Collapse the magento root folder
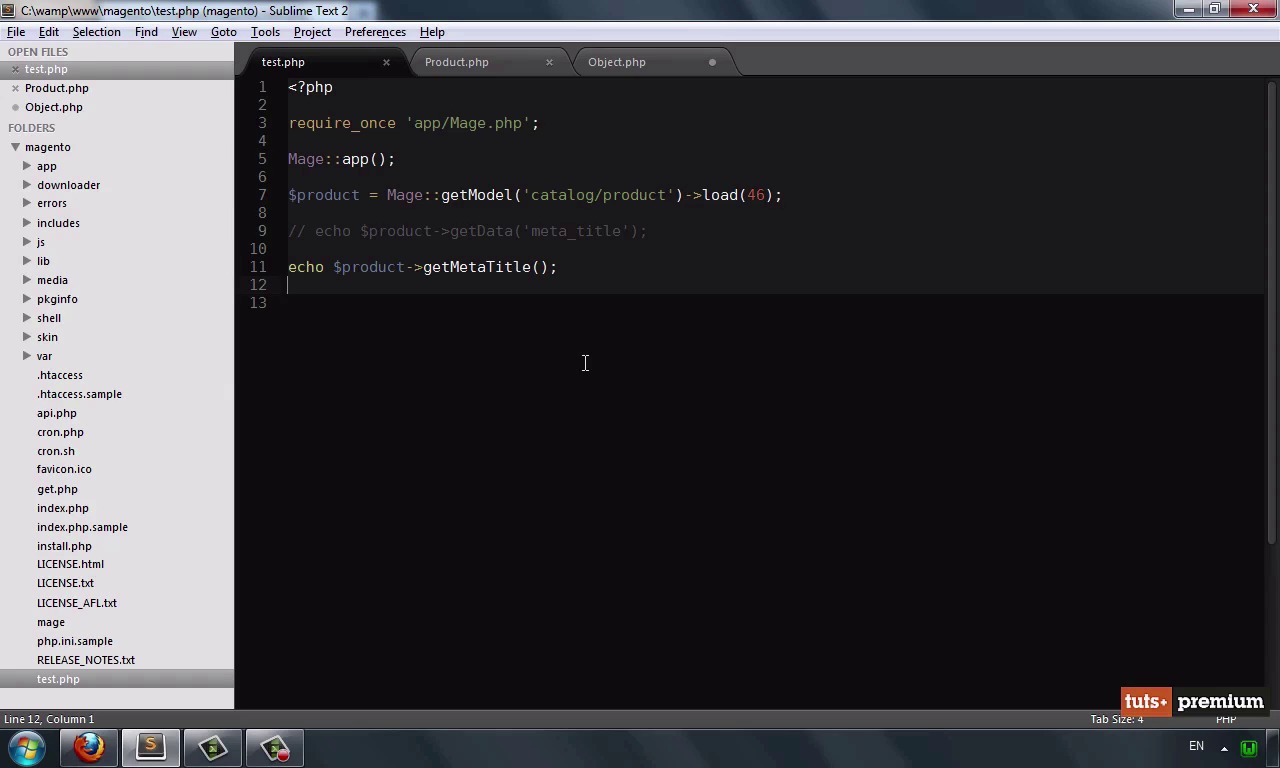This screenshot has height=768, width=1280. [x=15, y=147]
